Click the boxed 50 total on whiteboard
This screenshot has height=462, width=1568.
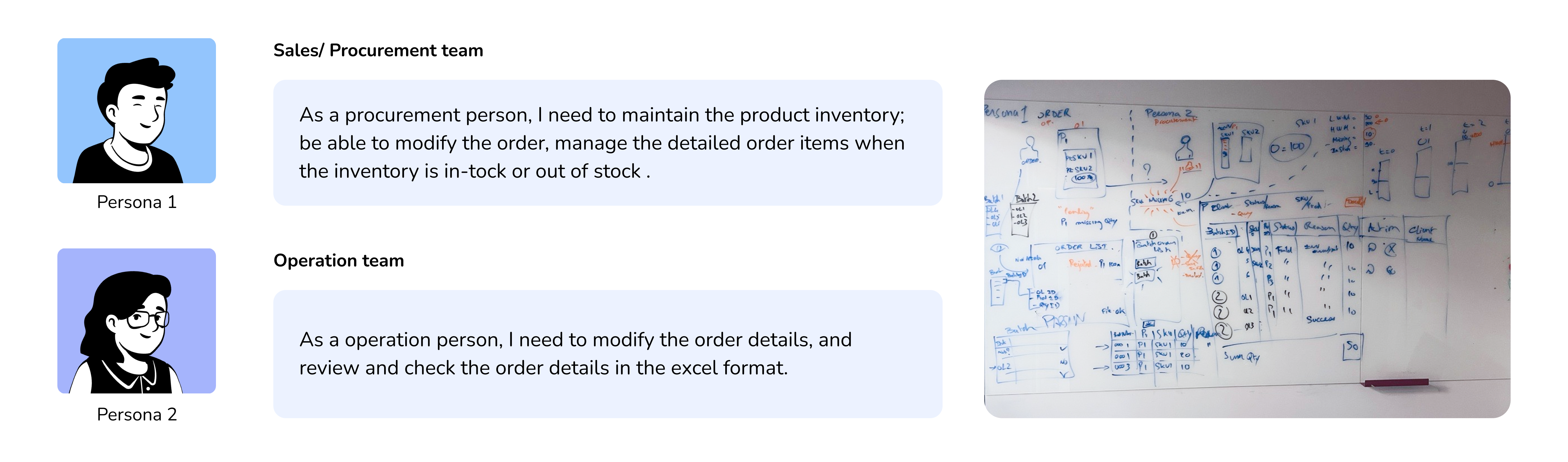tap(1352, 347)
